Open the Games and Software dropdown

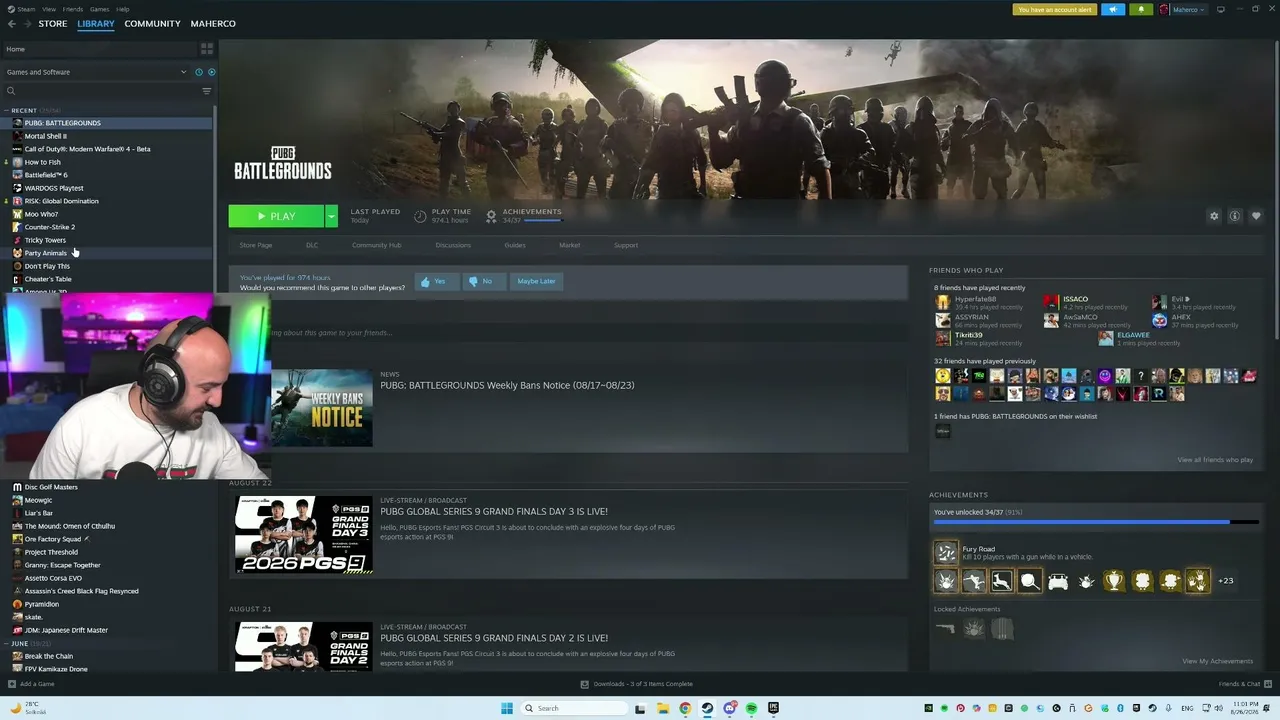97,72
